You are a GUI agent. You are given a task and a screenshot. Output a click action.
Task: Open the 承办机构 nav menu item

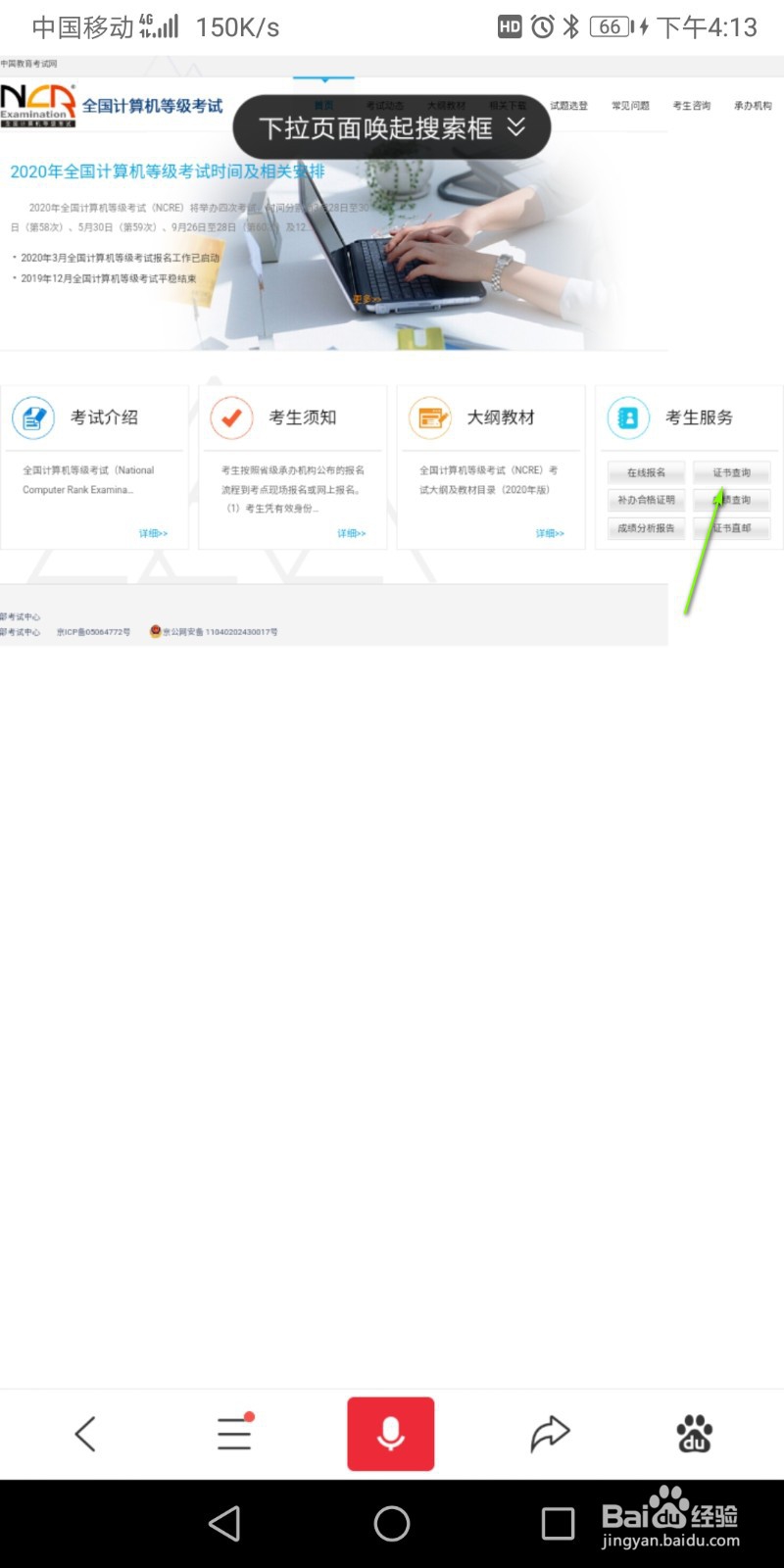(x=753, y=106)
